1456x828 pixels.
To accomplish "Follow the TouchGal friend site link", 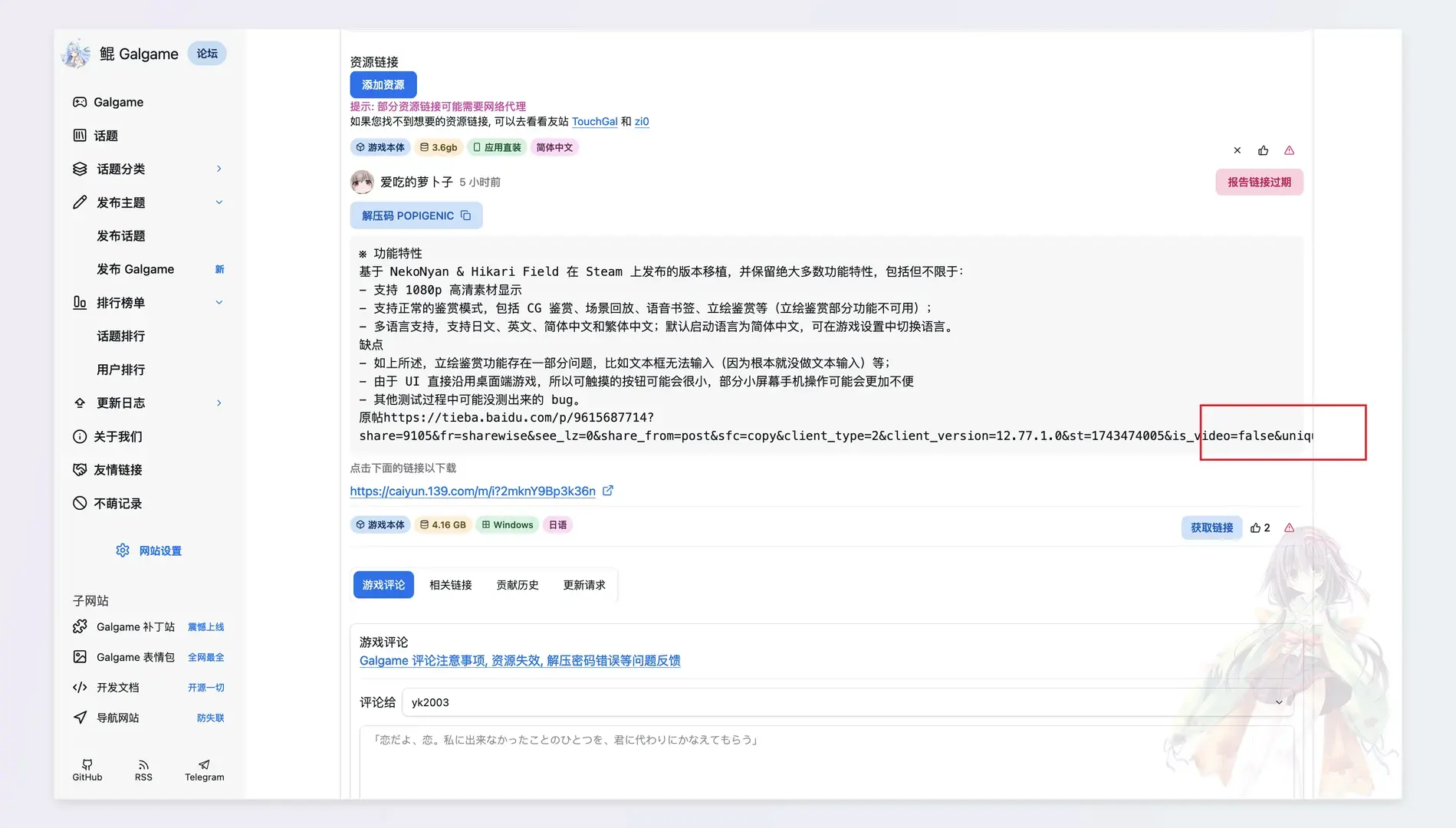I will [x=594, y=122].
